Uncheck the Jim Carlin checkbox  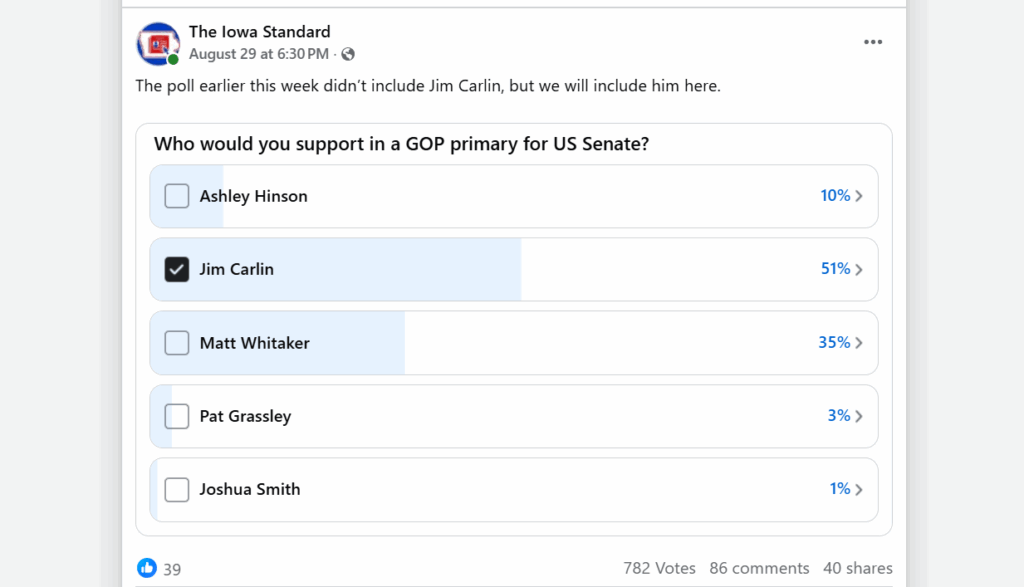(x=177, y=269)
